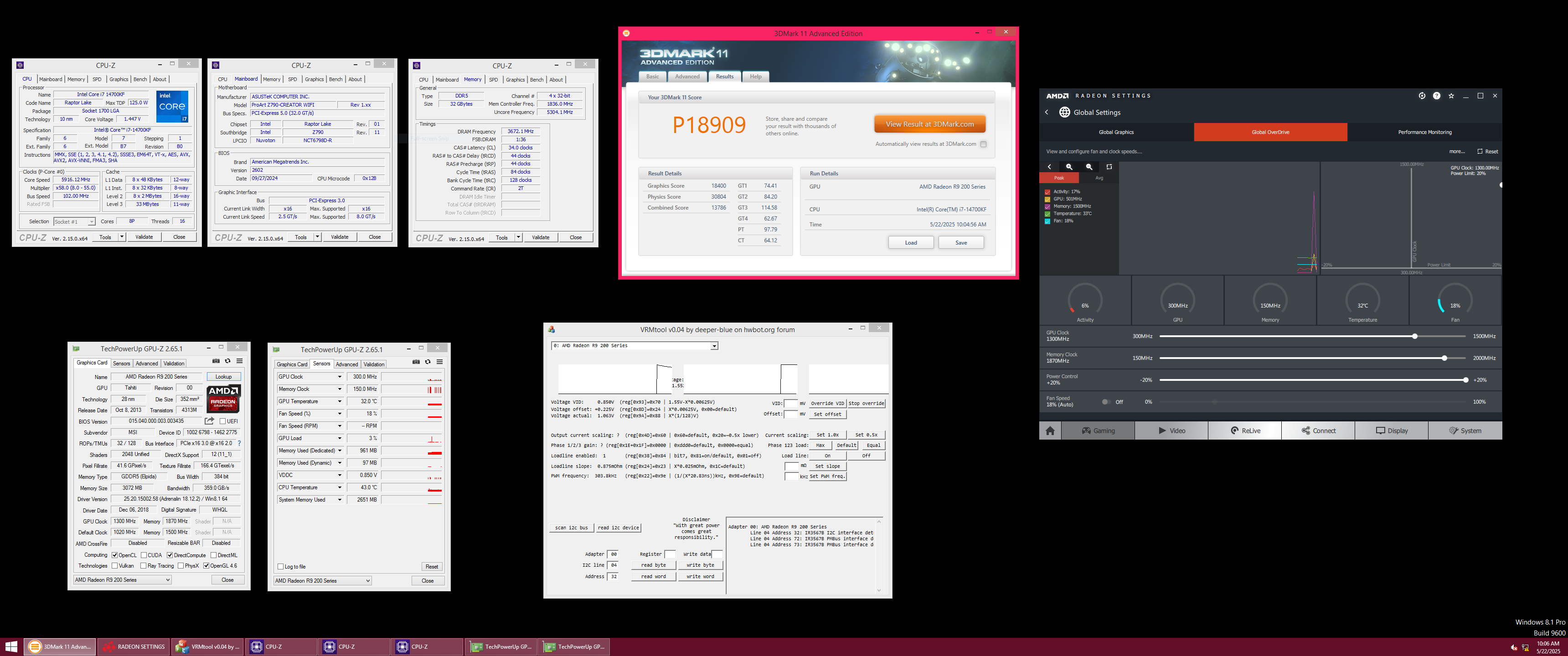
Task: Click the Radeon Settings home icon
Action: coord(1050,430)
